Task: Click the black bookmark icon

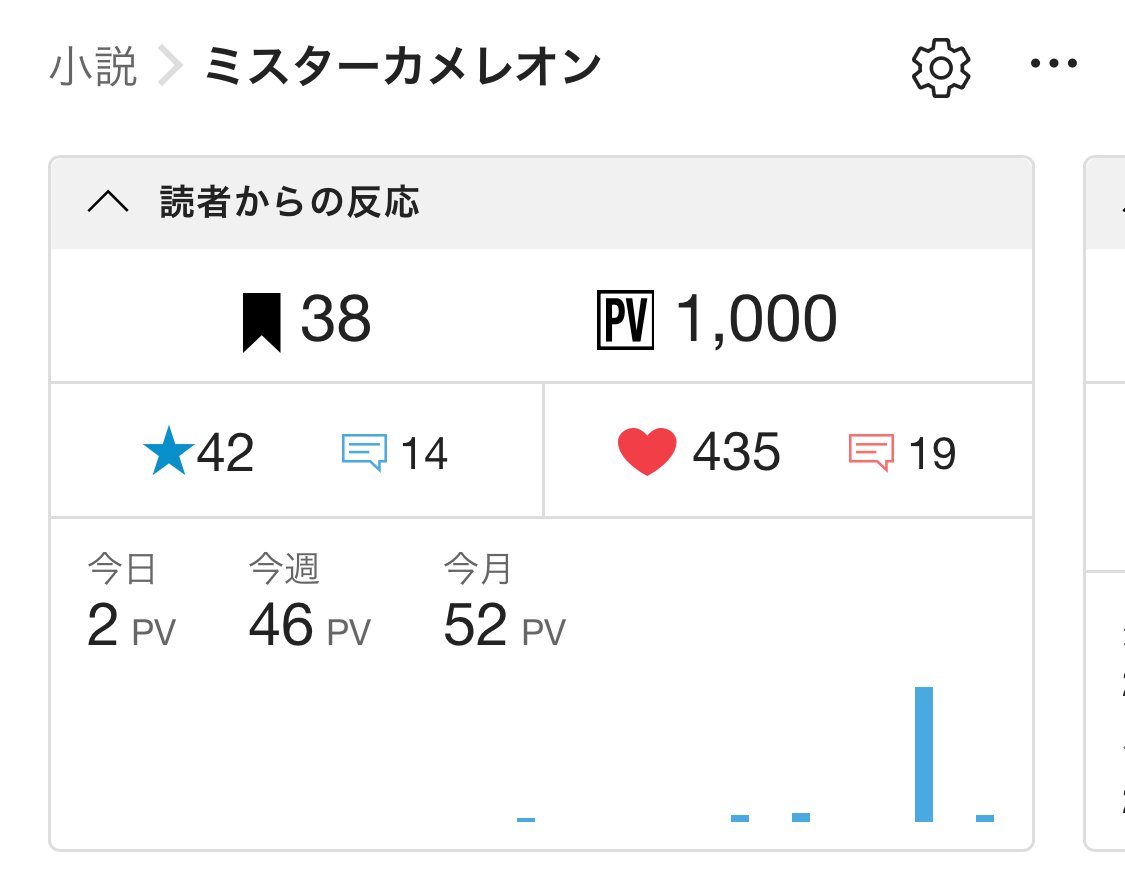Action: pyautogui.click(x=261, y=322)
